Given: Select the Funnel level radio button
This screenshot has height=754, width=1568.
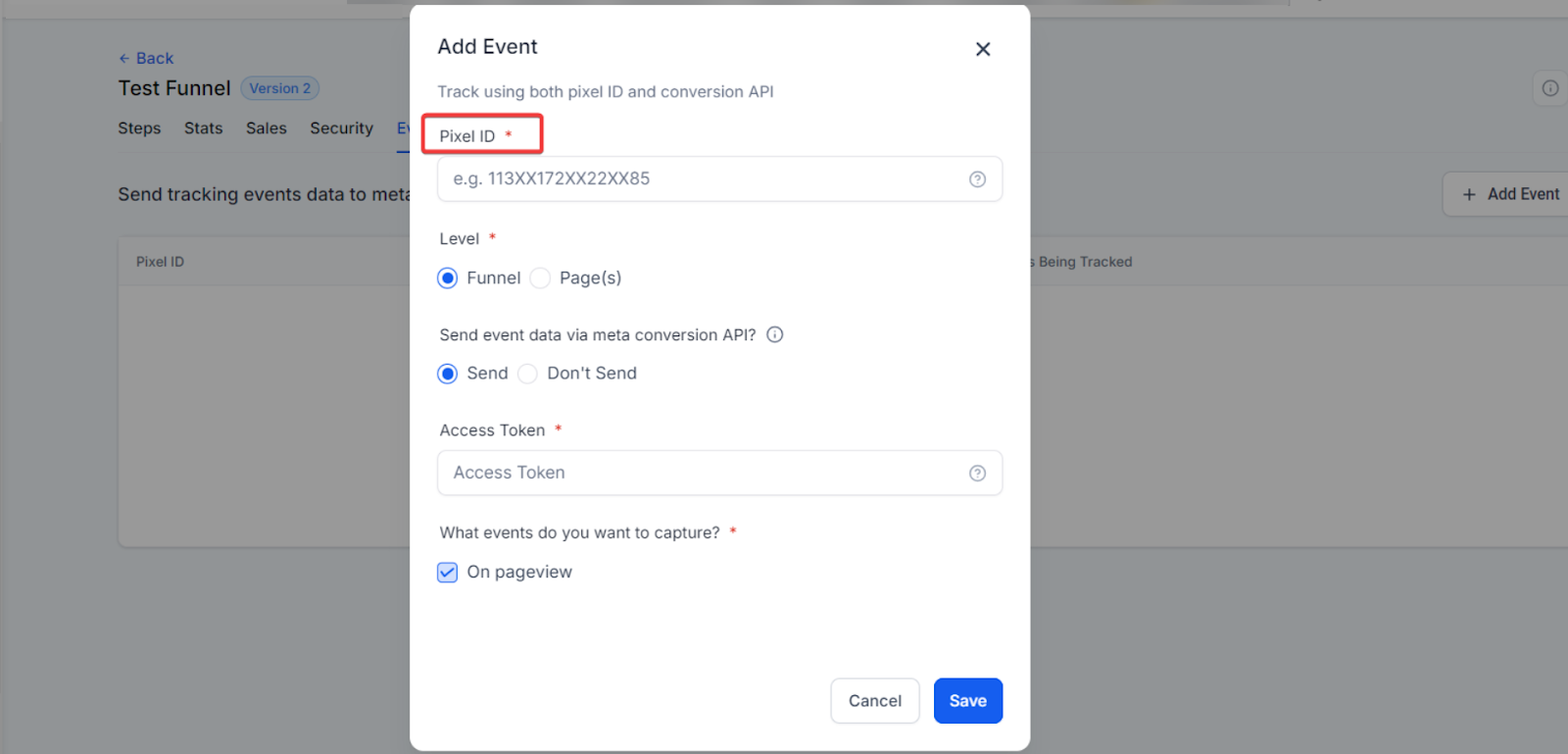Looking at the screenshot, I should 448,278.
